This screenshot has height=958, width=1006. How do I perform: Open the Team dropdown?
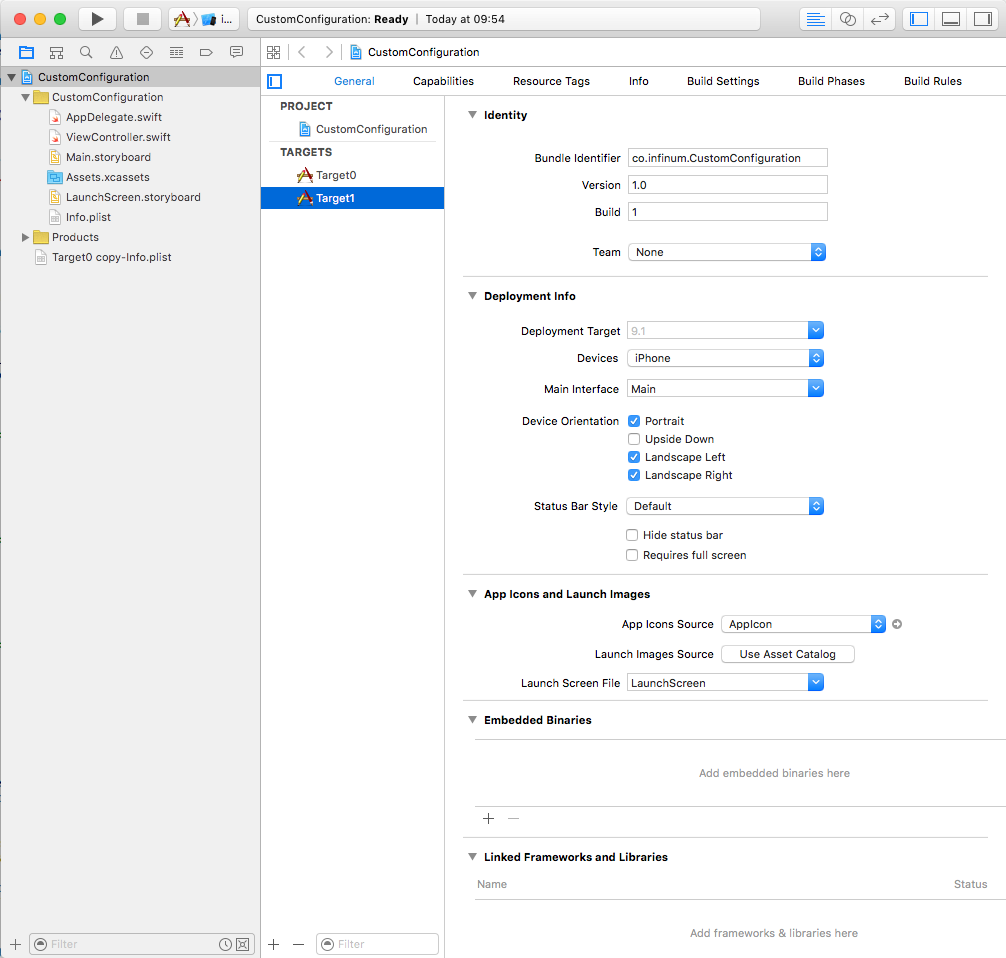(727, 252)
